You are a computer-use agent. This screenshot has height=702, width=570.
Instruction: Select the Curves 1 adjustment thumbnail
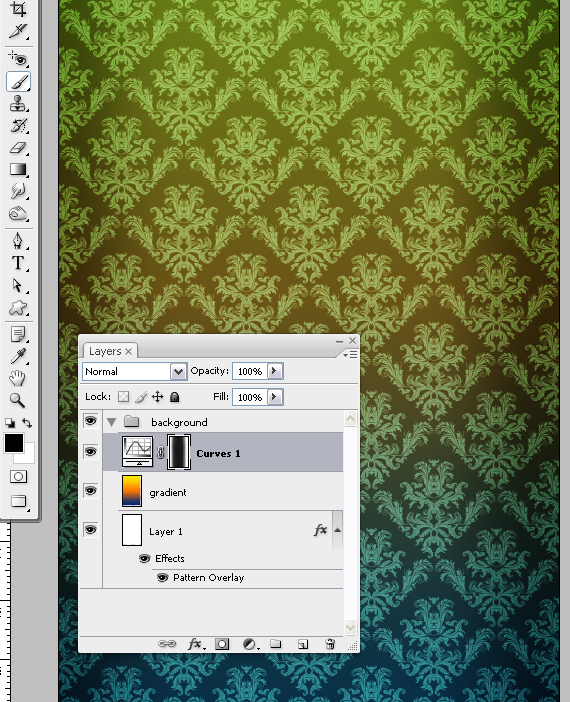tap(137, 452)
